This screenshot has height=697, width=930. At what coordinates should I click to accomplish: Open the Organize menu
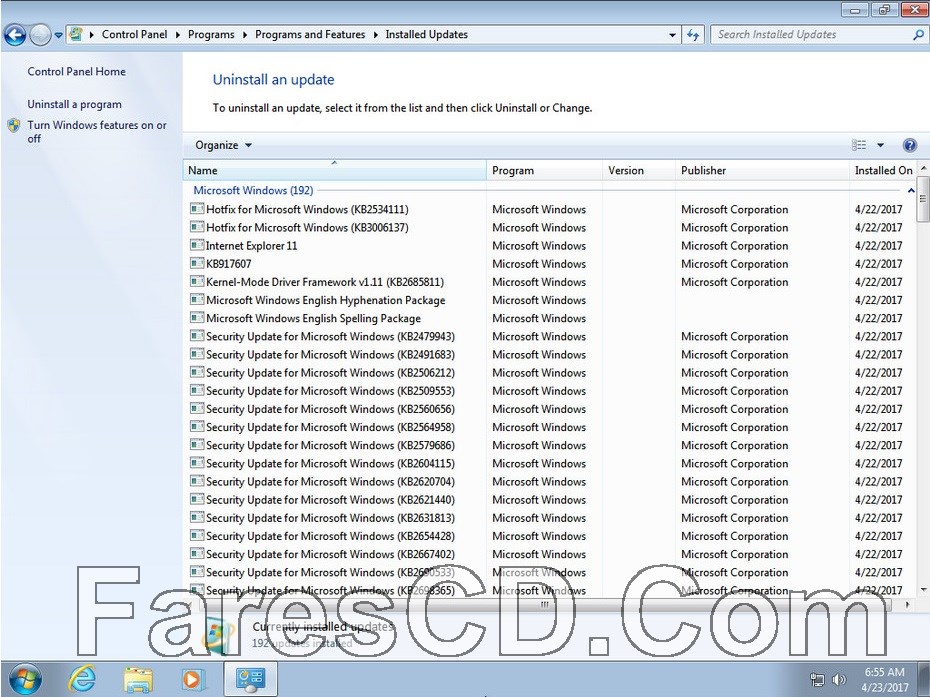(223, 145)
